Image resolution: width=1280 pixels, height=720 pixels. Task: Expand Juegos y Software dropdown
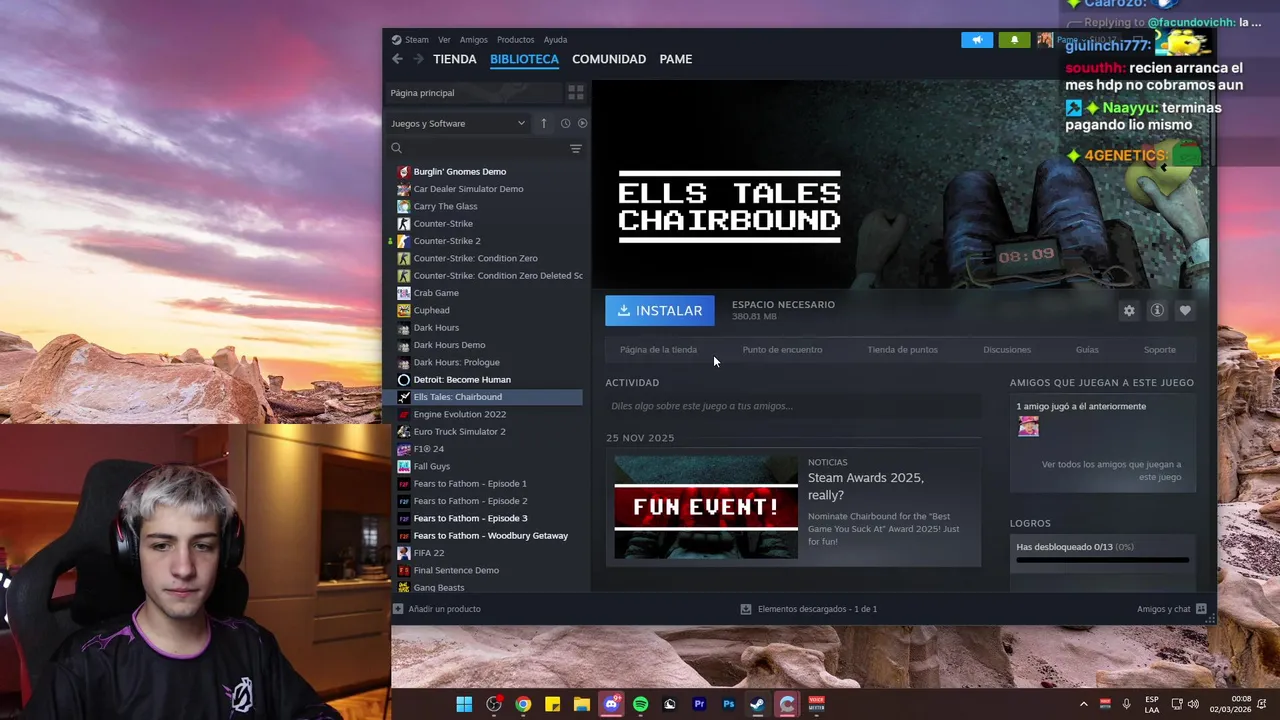(x=459, y=123)
